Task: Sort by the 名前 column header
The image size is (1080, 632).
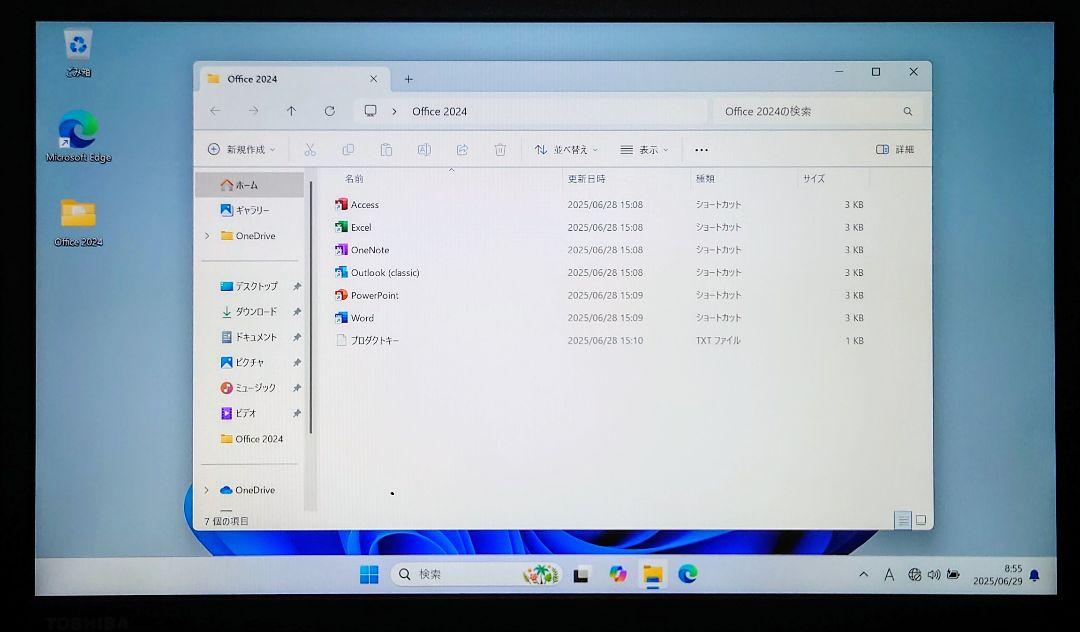Action: pyautogui.click(x=354, y=179)
